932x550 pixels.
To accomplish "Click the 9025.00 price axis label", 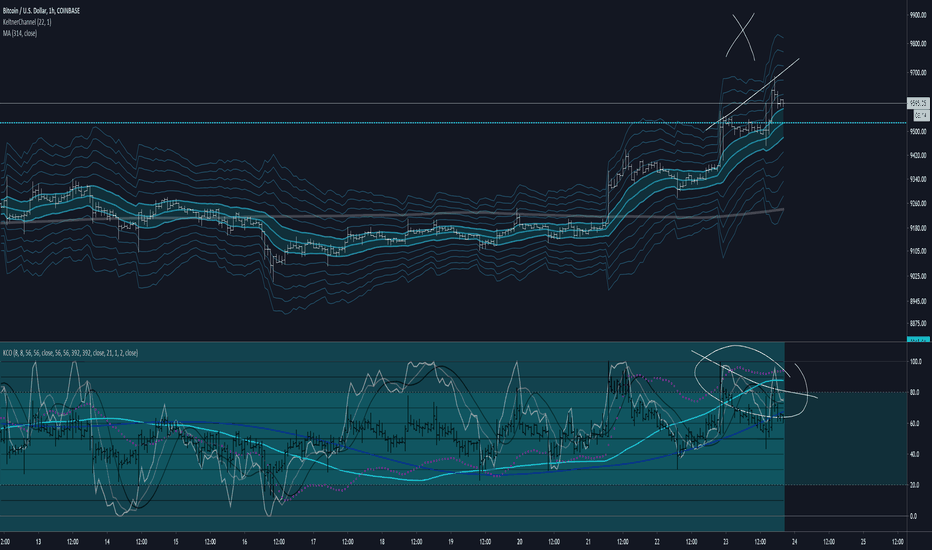I will point(918,276).
